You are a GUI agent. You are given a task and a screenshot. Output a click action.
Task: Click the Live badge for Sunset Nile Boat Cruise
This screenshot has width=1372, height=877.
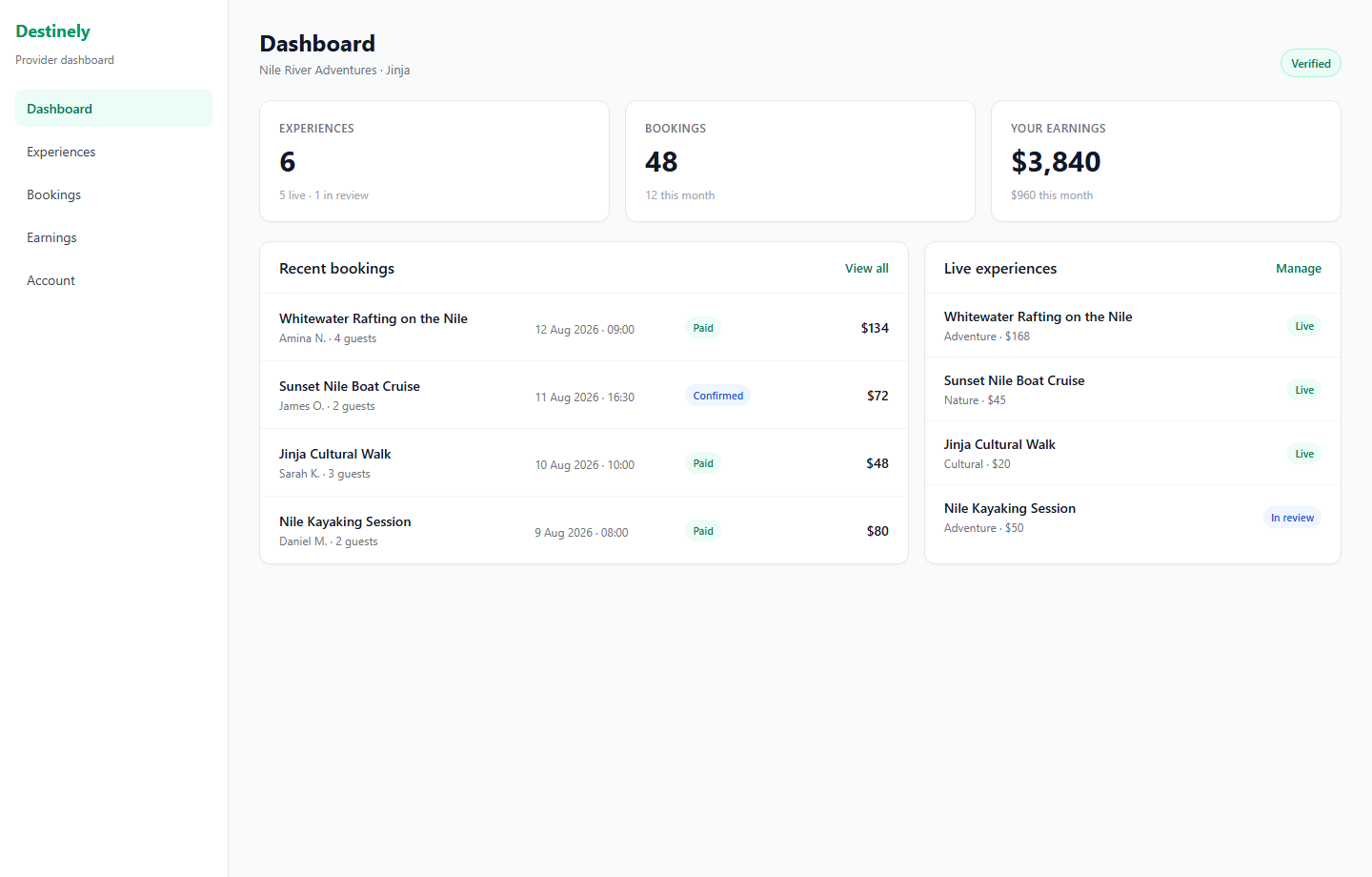point(1304,390)
